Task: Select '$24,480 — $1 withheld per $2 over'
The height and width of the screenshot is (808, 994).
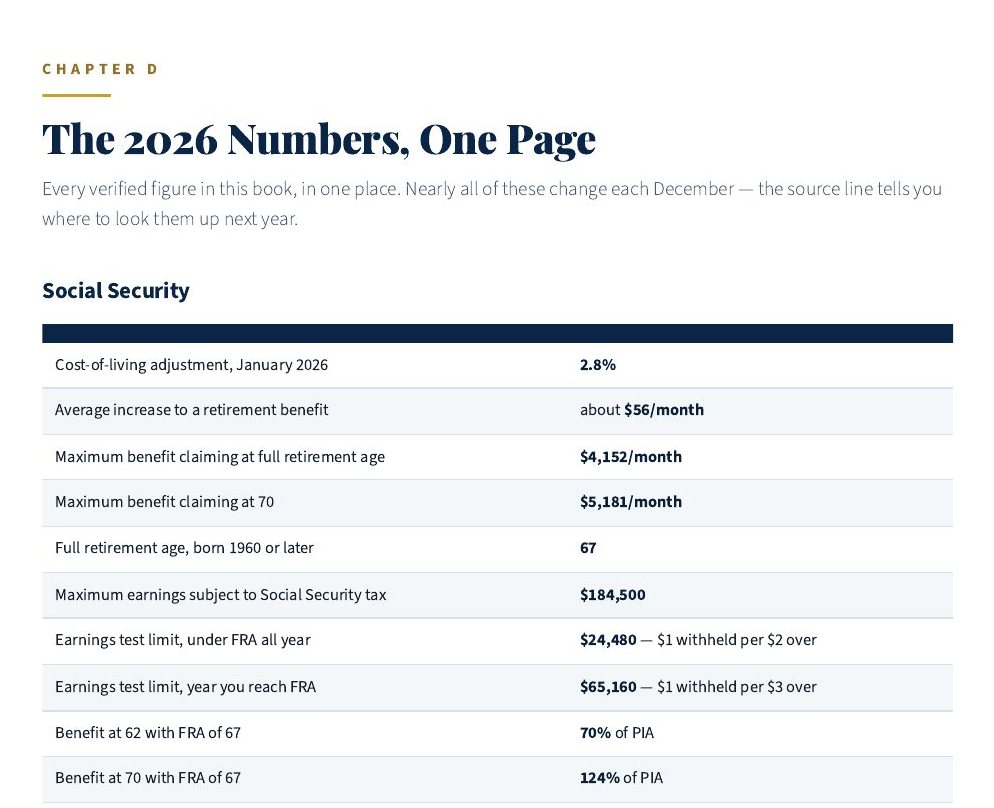Action: pos(698,640)
